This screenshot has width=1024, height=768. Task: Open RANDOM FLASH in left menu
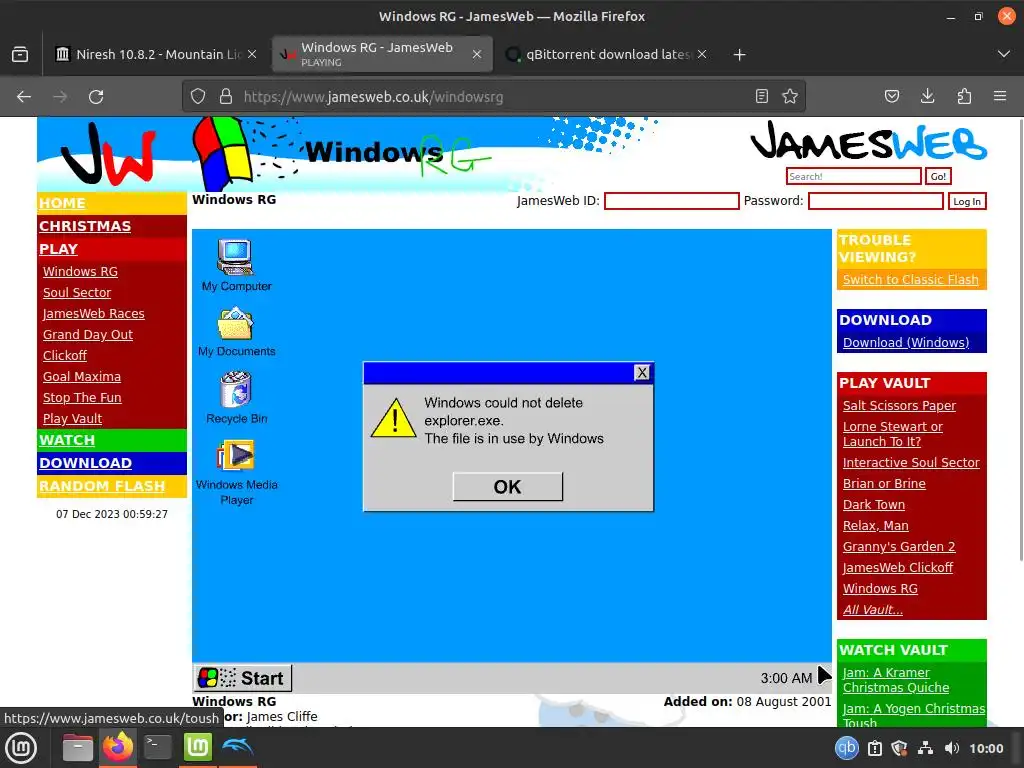[102, 486]
